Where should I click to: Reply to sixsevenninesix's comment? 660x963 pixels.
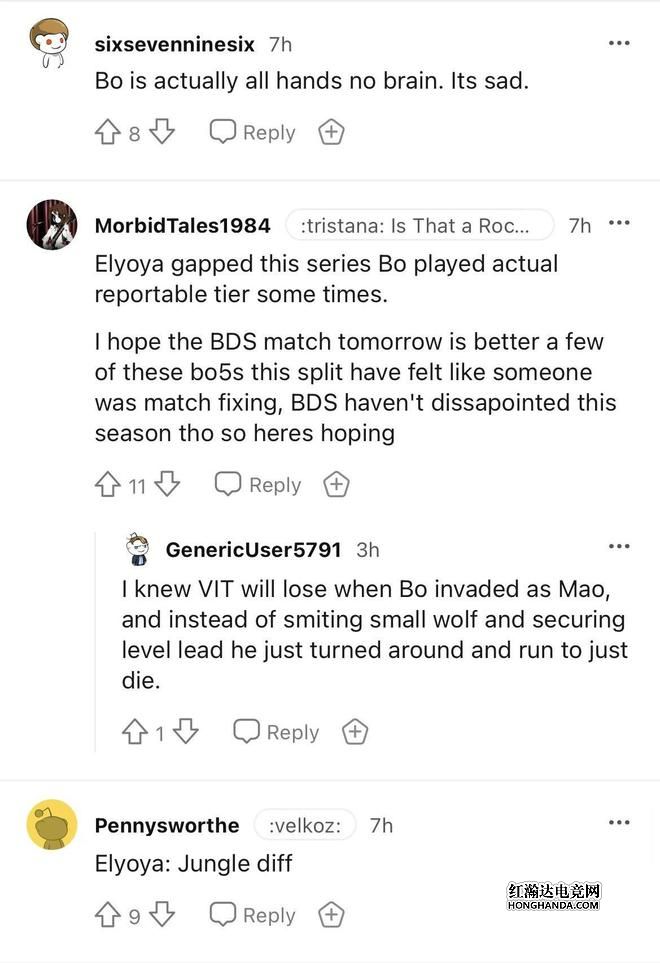253,133
